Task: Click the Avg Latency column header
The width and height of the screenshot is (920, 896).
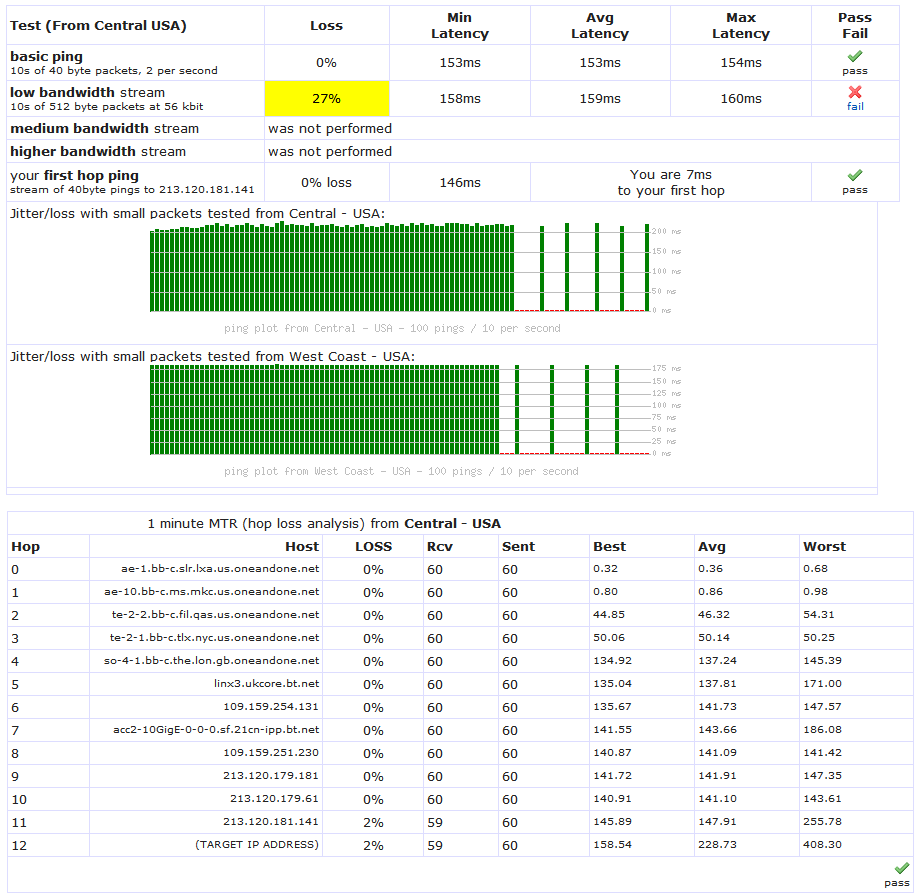Action: pyautogui.click(x=600, y=25)
